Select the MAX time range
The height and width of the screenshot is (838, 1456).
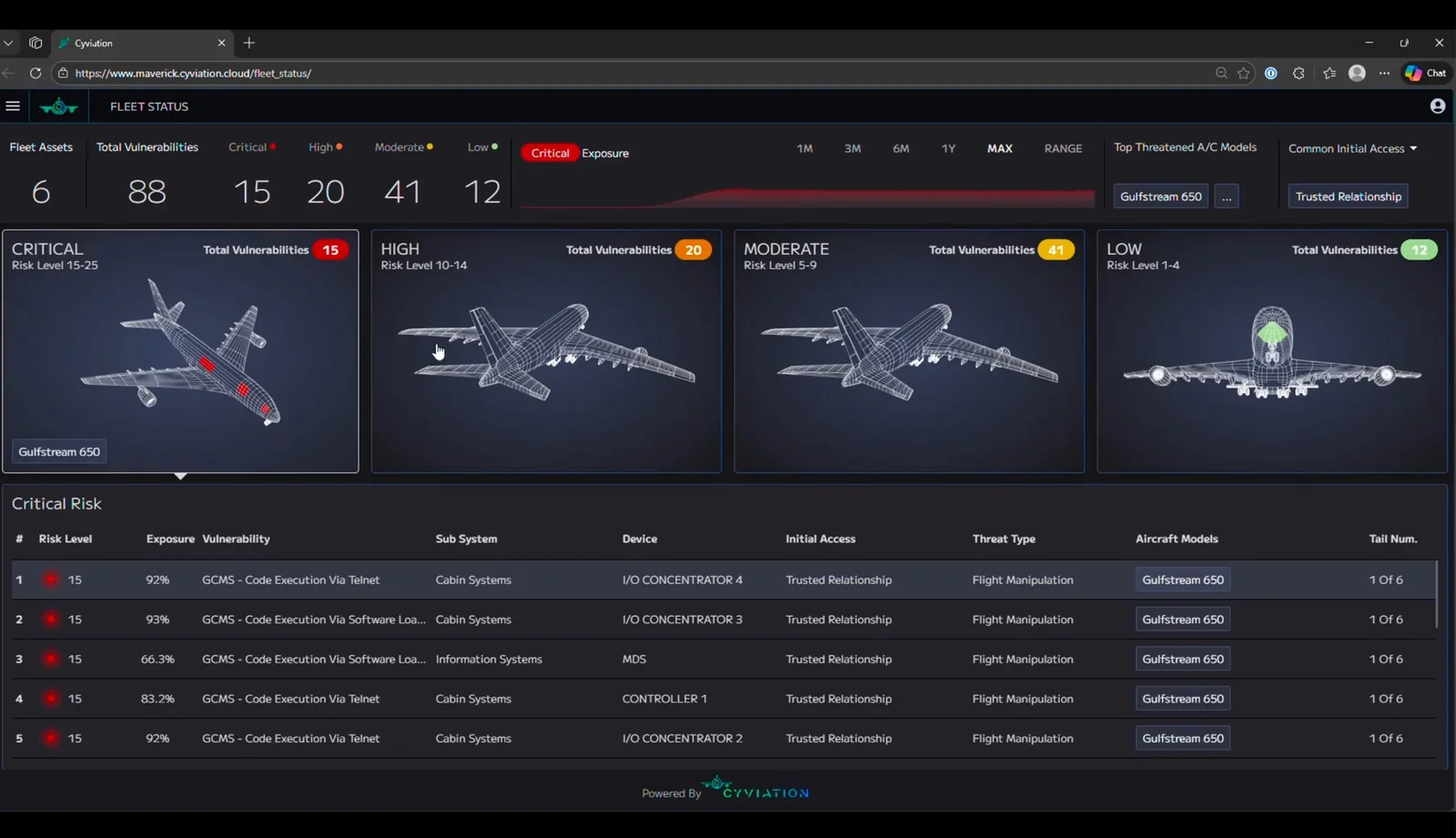pos(1000,148)
